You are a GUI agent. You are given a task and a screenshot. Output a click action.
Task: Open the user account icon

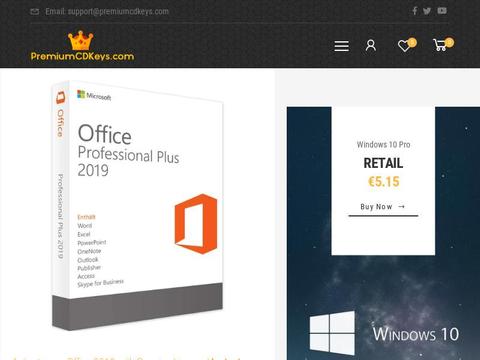pos(371,45)
